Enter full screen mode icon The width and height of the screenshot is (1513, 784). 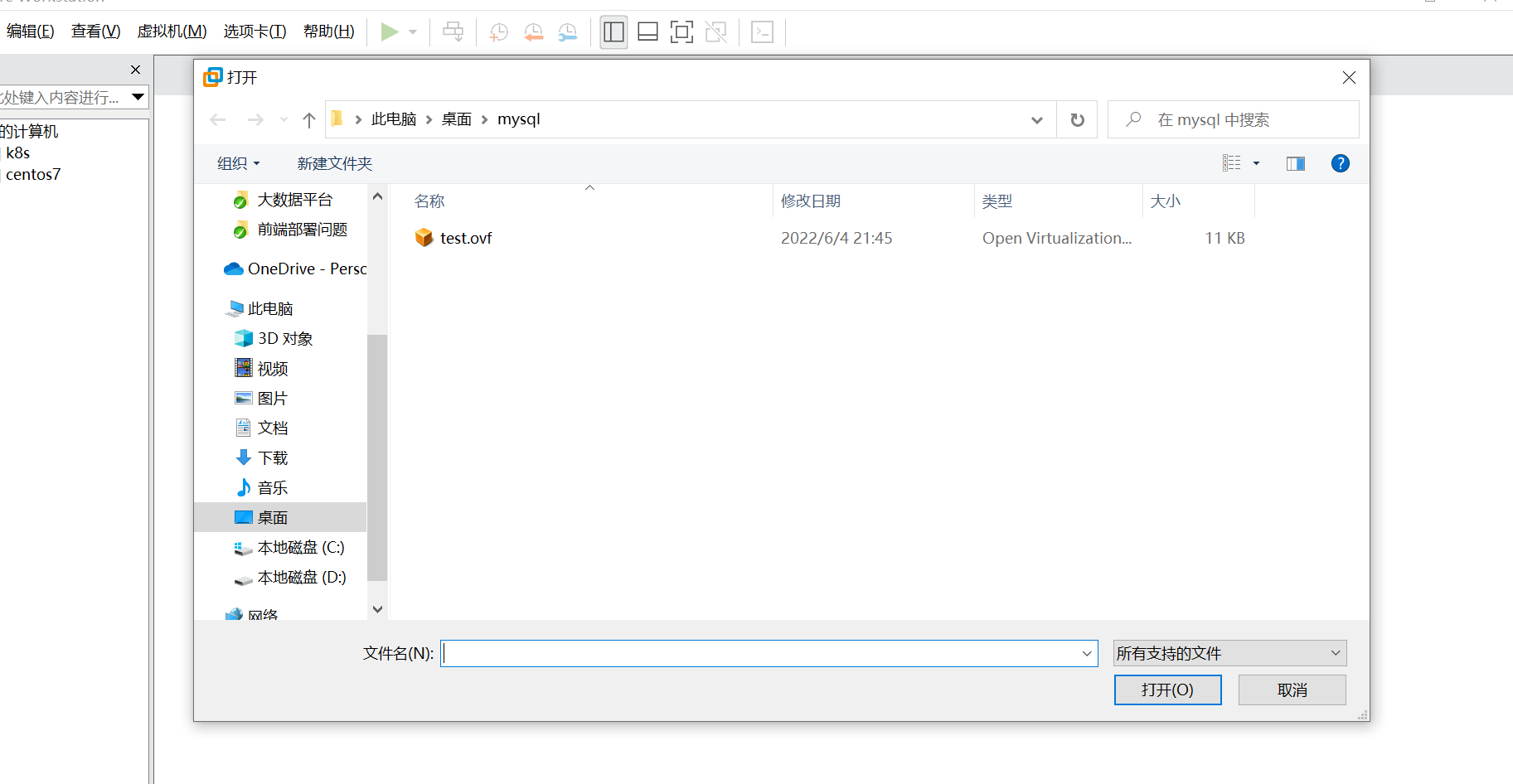681,32
